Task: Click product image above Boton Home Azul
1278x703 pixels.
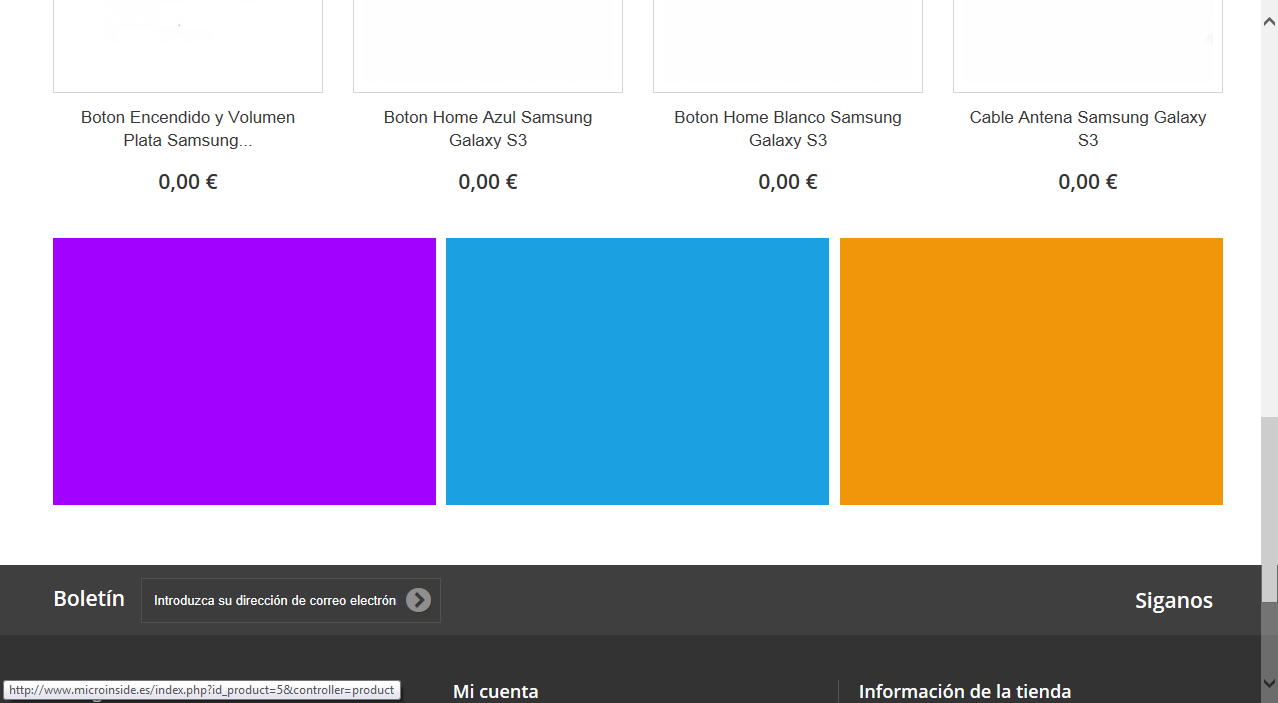Action: tap(488, 45)
